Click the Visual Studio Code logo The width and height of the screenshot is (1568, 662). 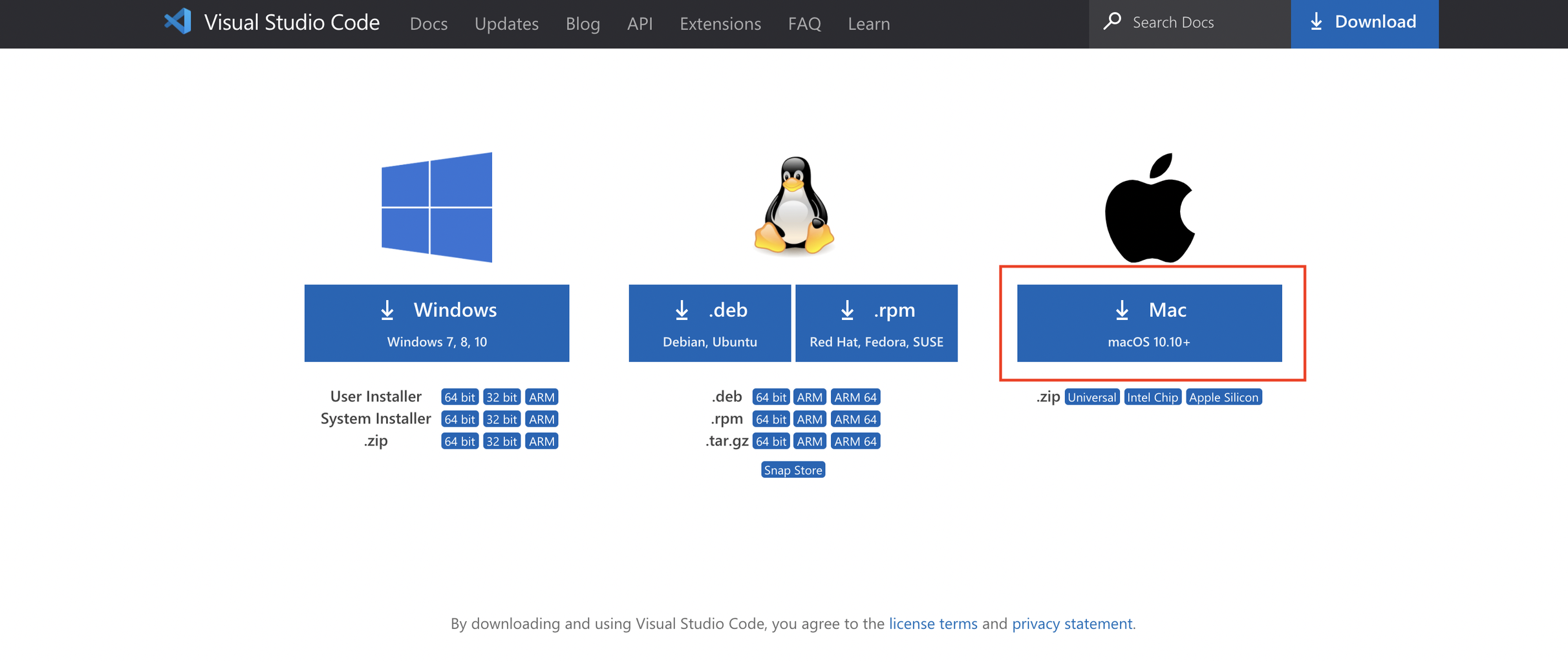177,21
